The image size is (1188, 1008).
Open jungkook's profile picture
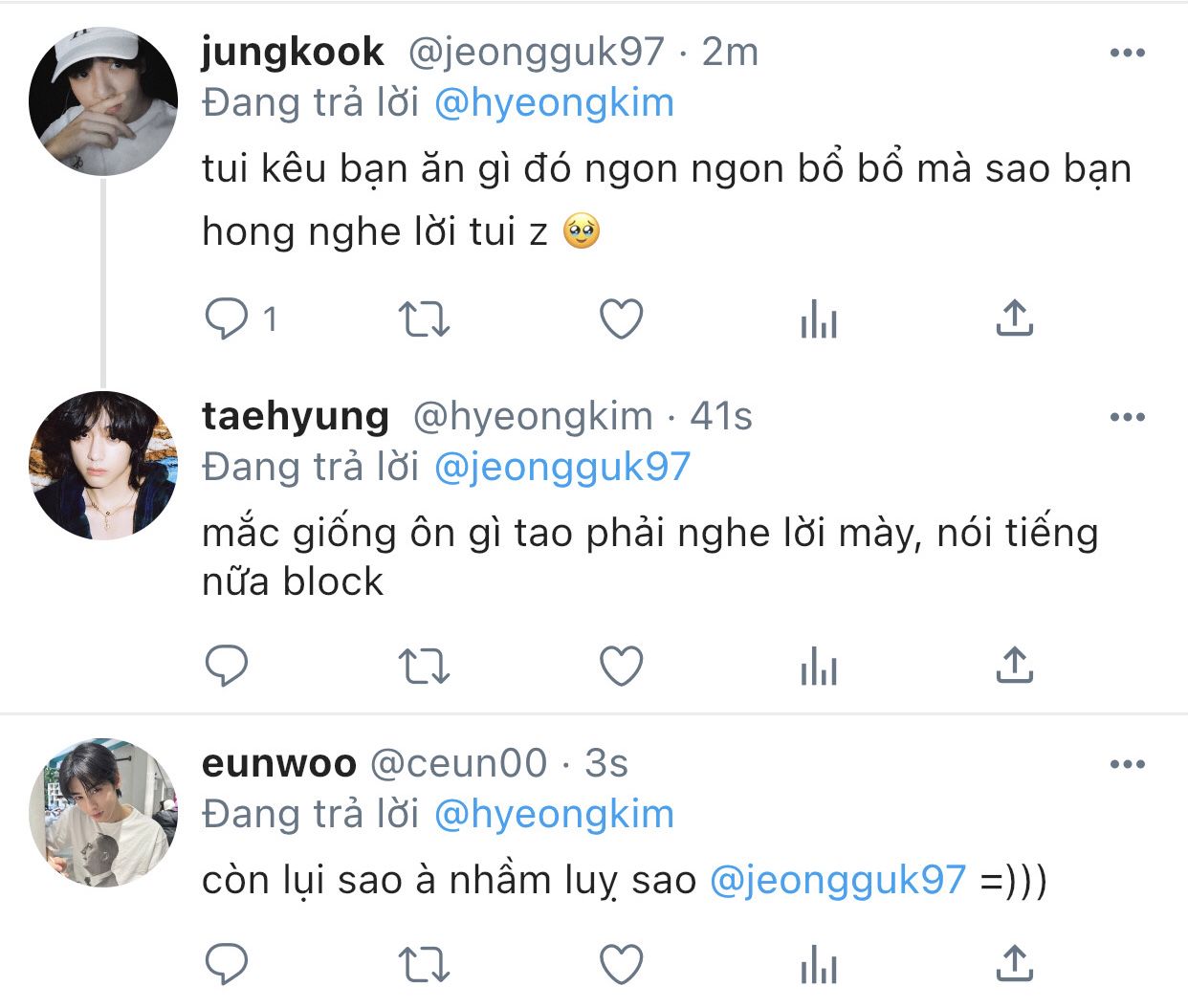103,101
